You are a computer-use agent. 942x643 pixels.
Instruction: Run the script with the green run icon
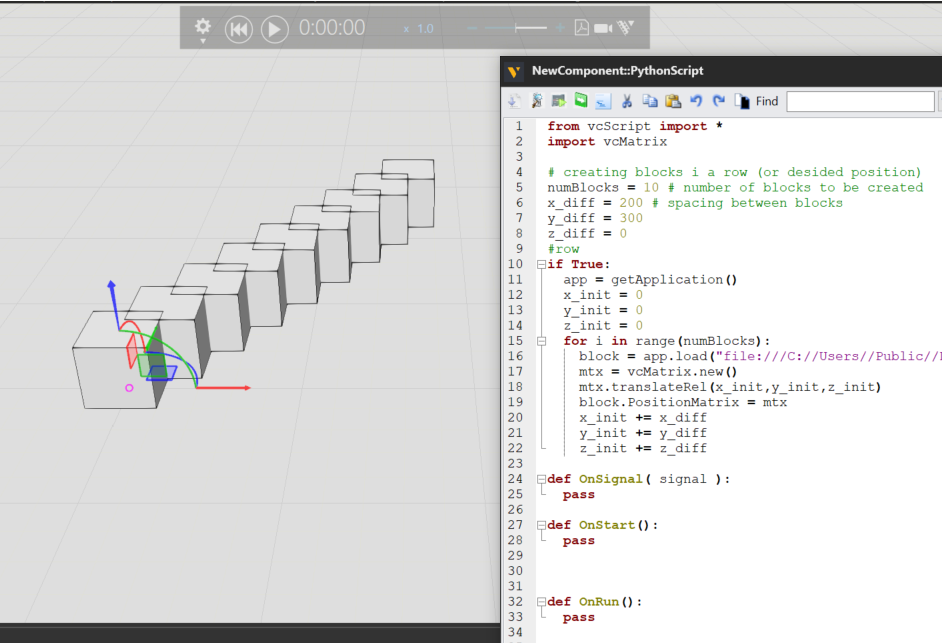click(x=556, y=101)
